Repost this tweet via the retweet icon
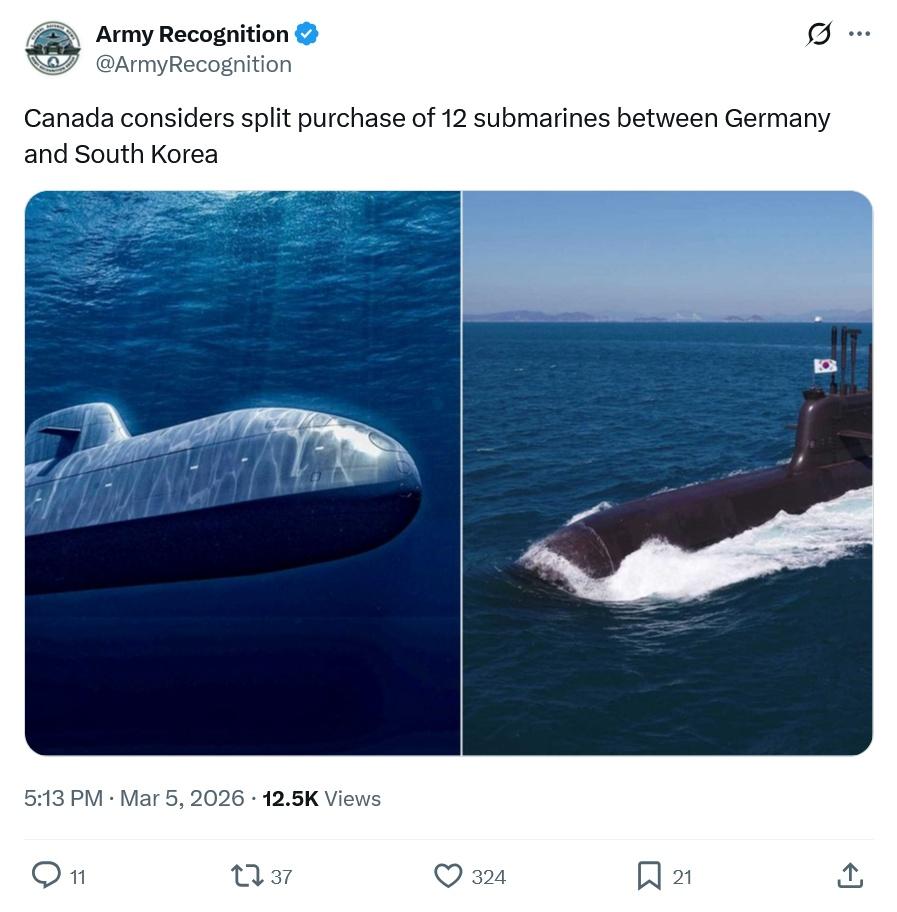Image resolution: width=897 pixels, height=912 pixels. point(247,875)
